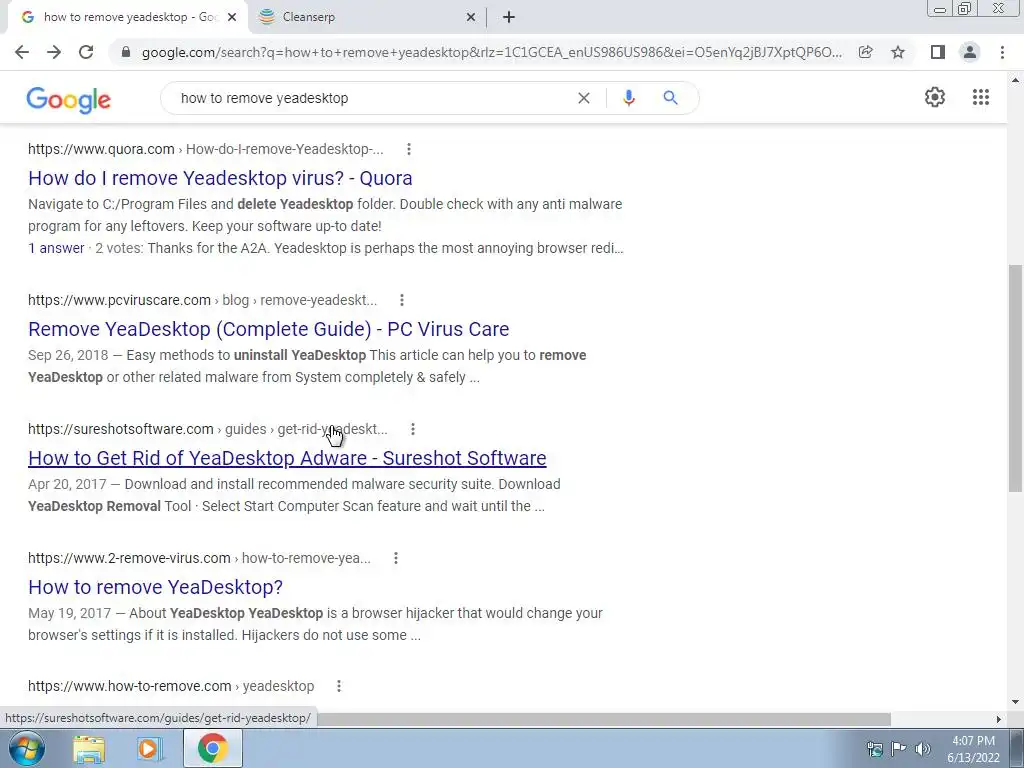Click the 'https://www.pcviruscare.com' result URL

tap(120, 300)
